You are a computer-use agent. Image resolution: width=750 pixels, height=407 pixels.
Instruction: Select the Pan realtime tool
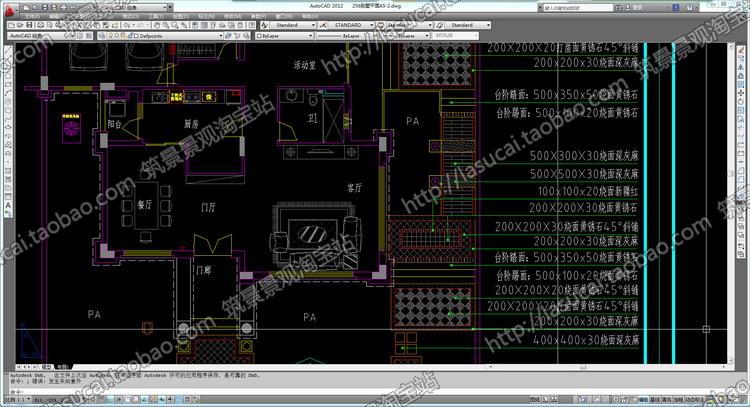pyautogui.click(x=156, y=25)
